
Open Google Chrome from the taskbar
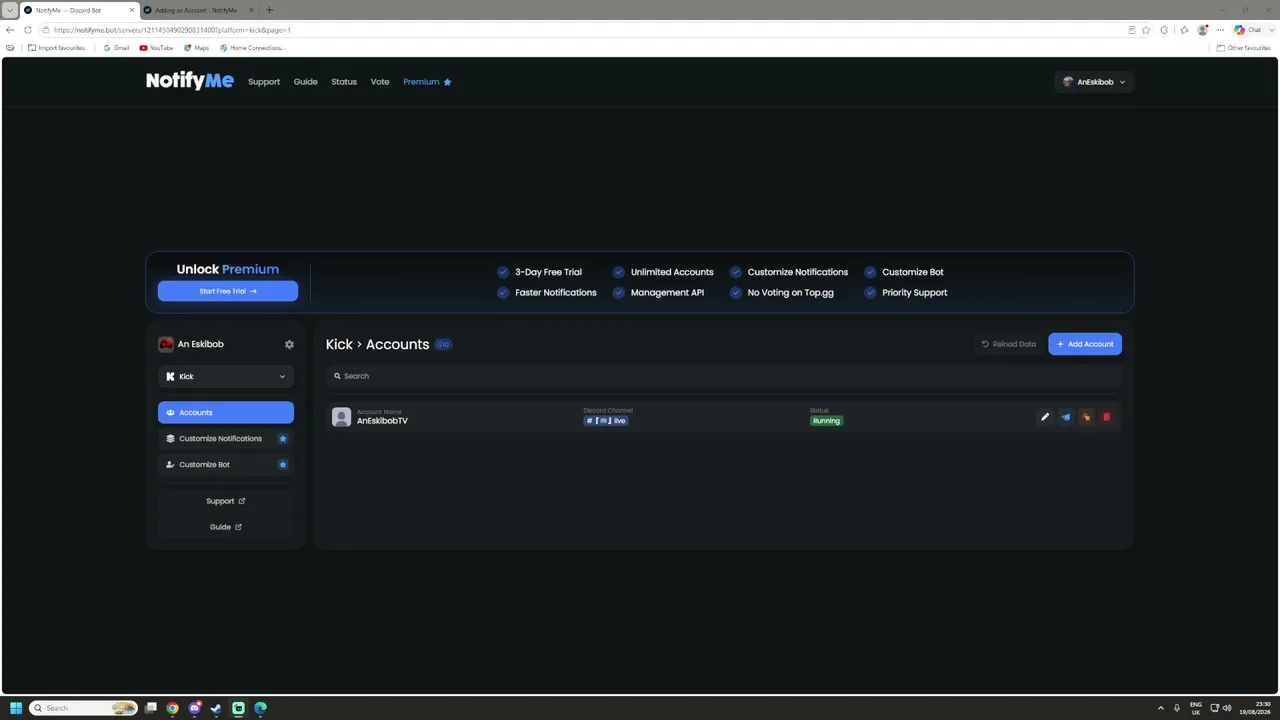tap(172, 708)
